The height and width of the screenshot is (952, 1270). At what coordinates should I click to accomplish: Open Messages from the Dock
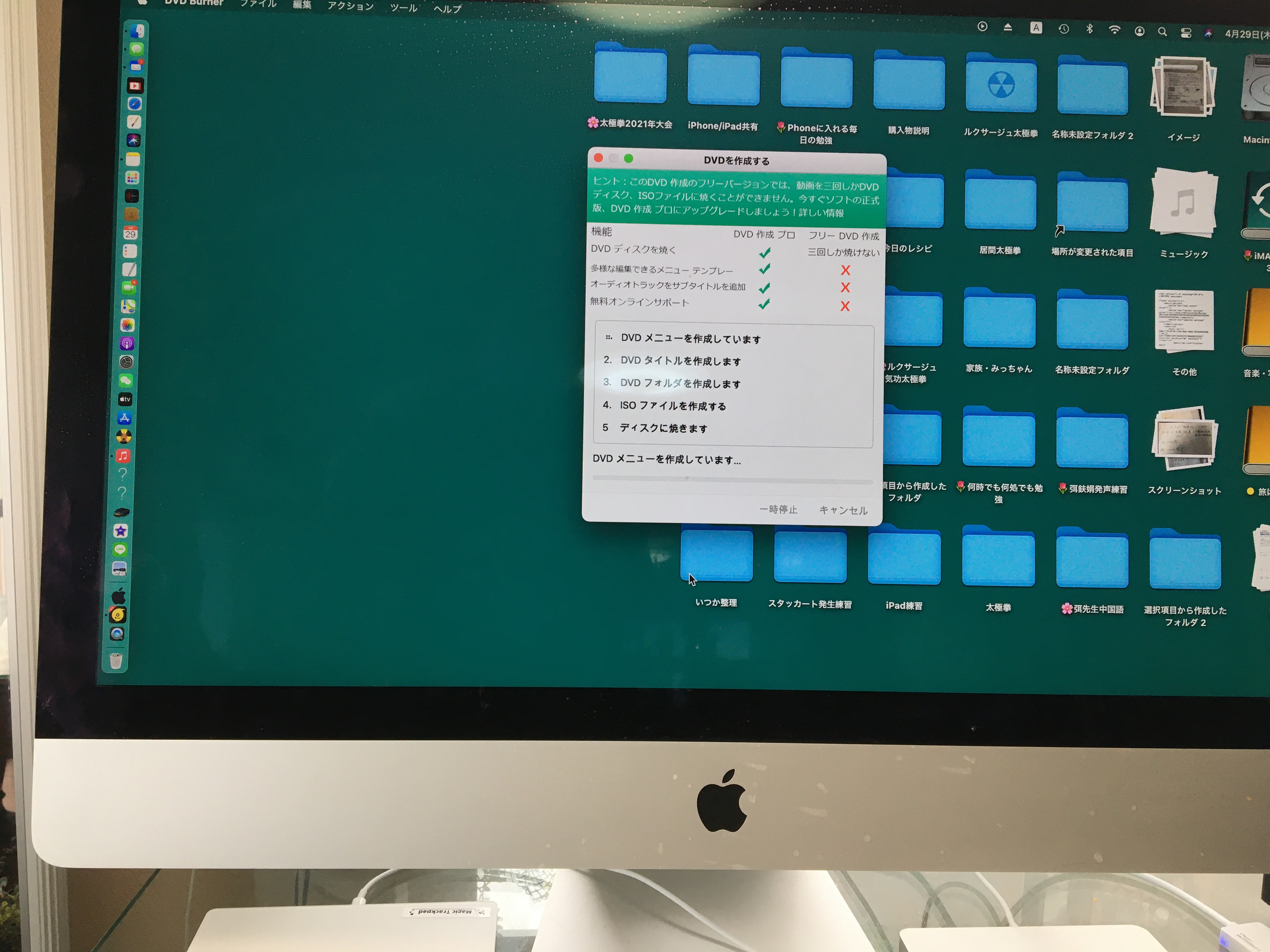click(x=137, y=49)
